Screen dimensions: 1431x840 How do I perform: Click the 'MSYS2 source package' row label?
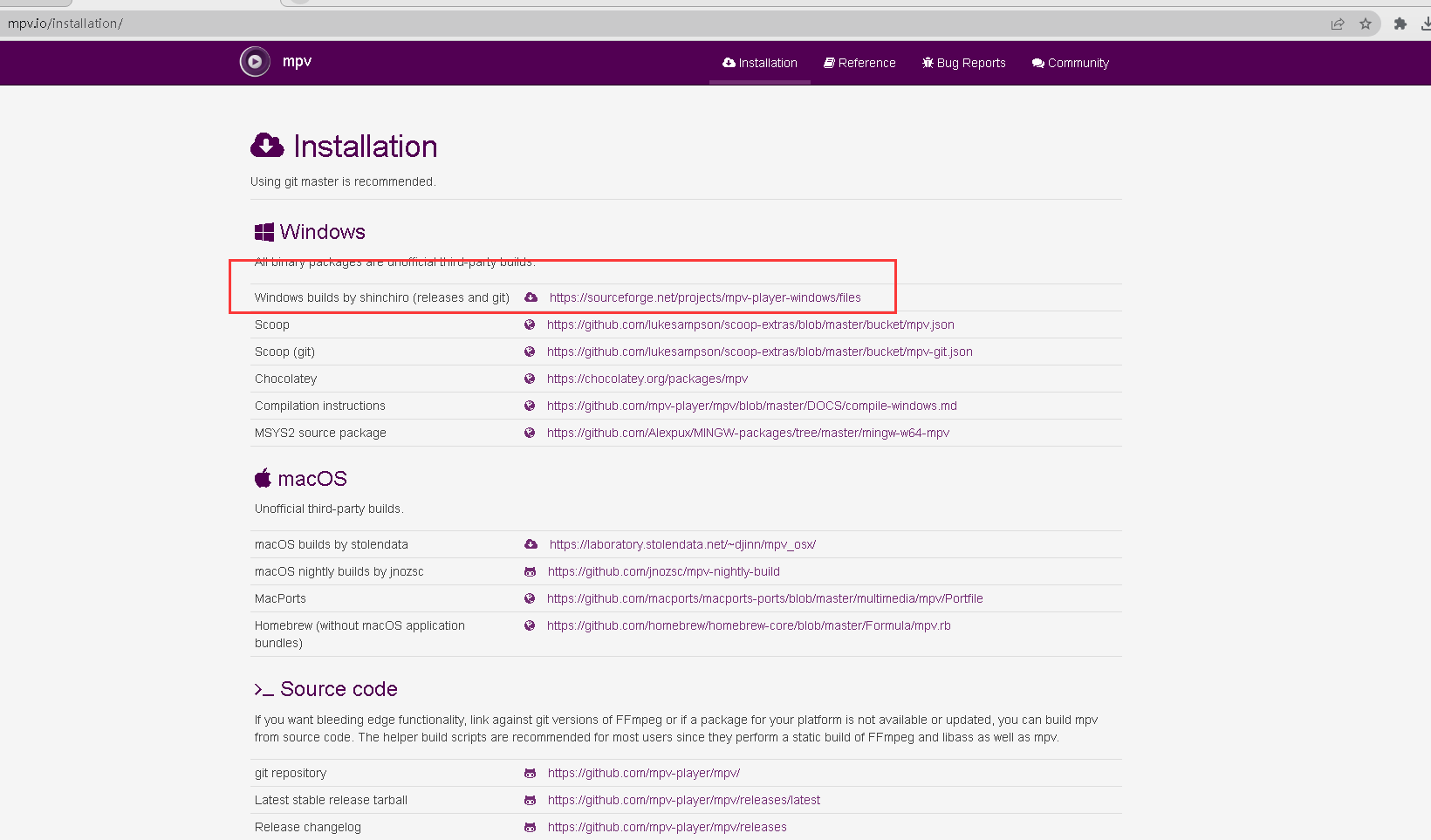pyautogui.click(x=320, y=433)
